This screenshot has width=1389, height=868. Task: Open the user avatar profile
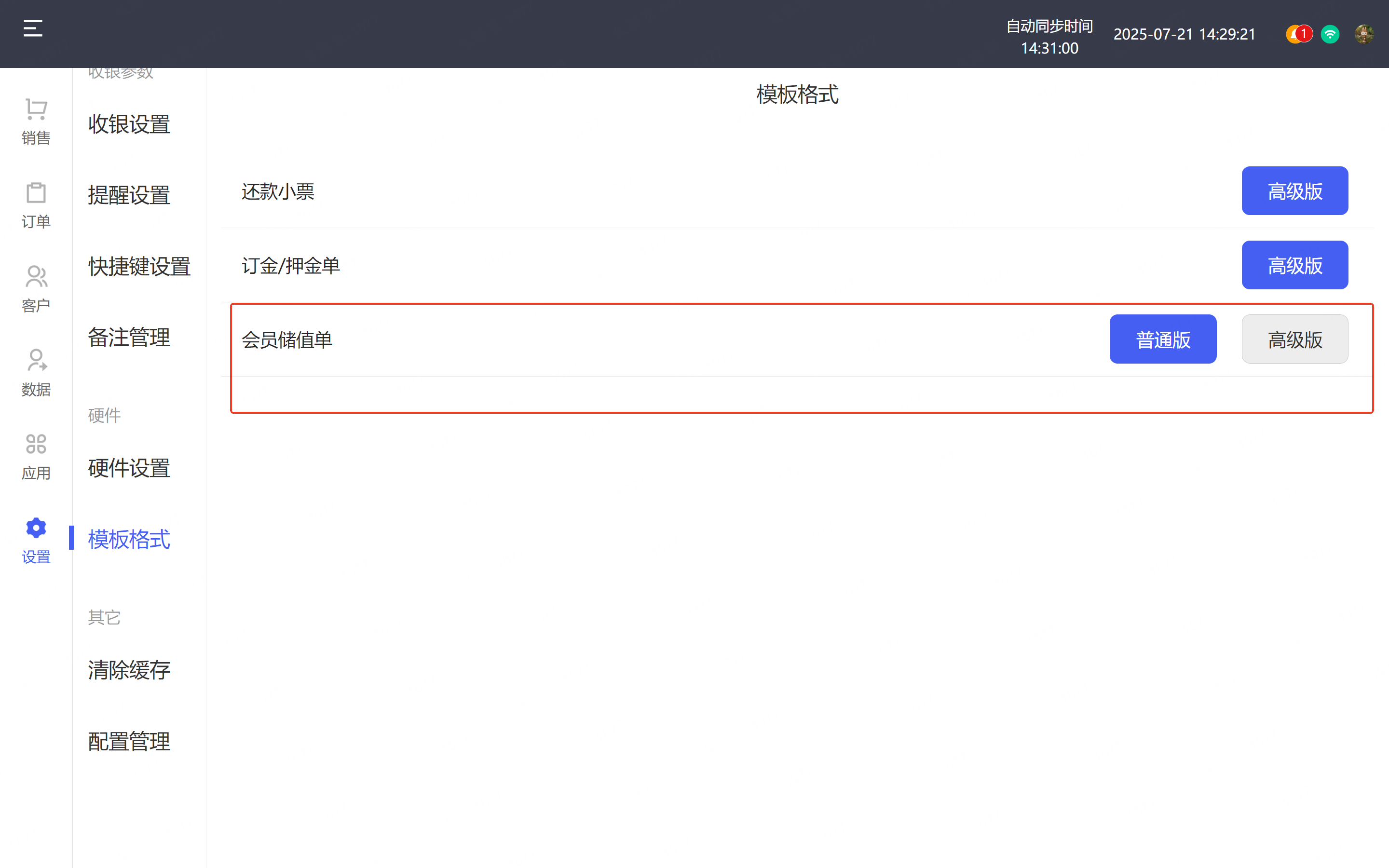point(1364,34)
